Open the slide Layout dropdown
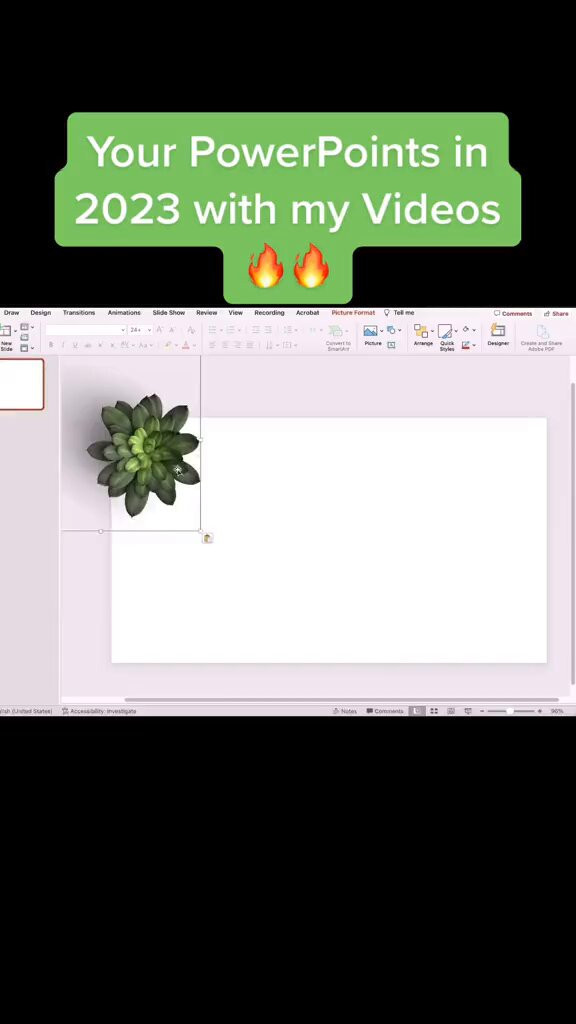The width and height of the screenshot is (576, 1024). 27,327
